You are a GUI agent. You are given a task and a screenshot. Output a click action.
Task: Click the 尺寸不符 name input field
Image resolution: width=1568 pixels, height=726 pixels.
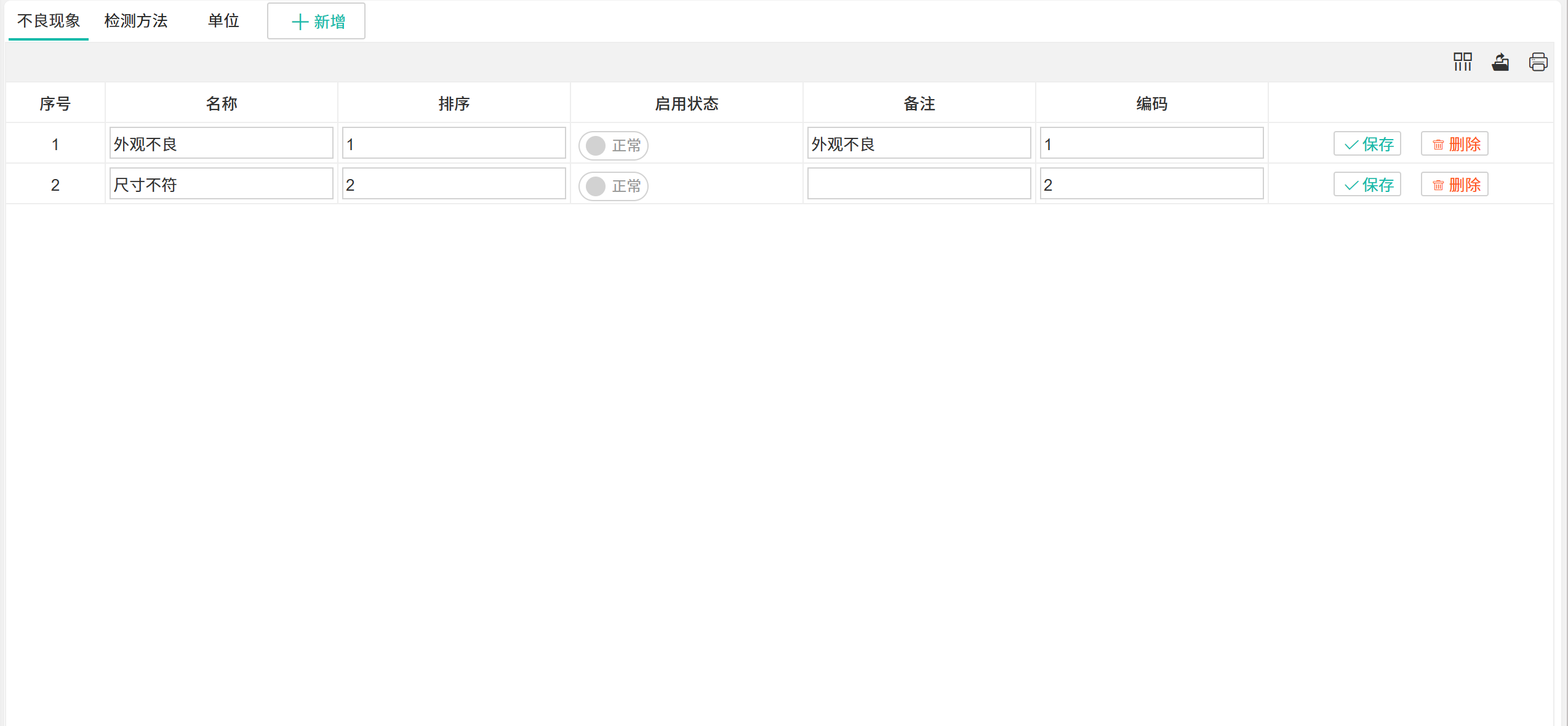222,184
